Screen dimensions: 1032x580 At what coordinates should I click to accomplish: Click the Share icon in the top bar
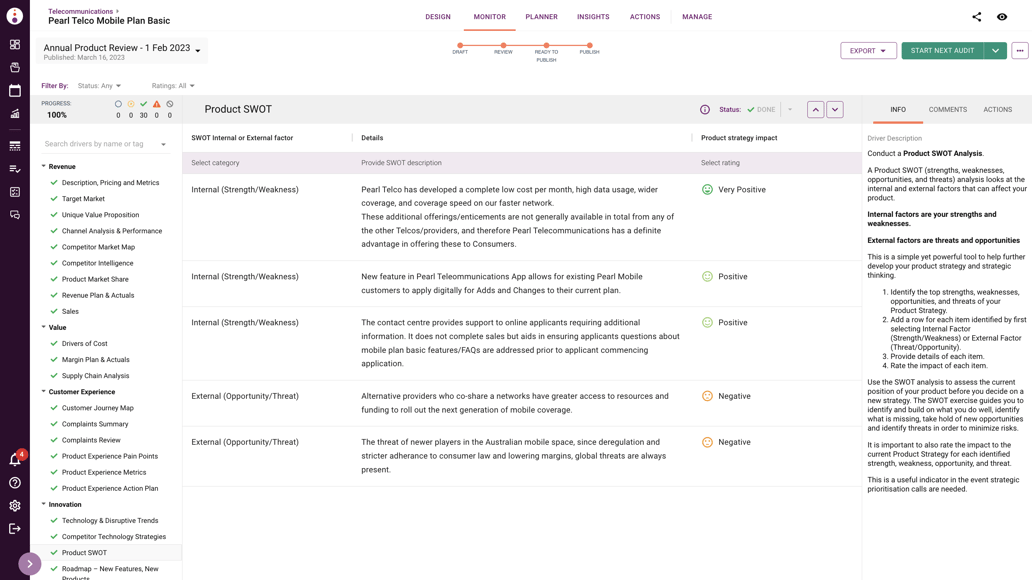978,17
